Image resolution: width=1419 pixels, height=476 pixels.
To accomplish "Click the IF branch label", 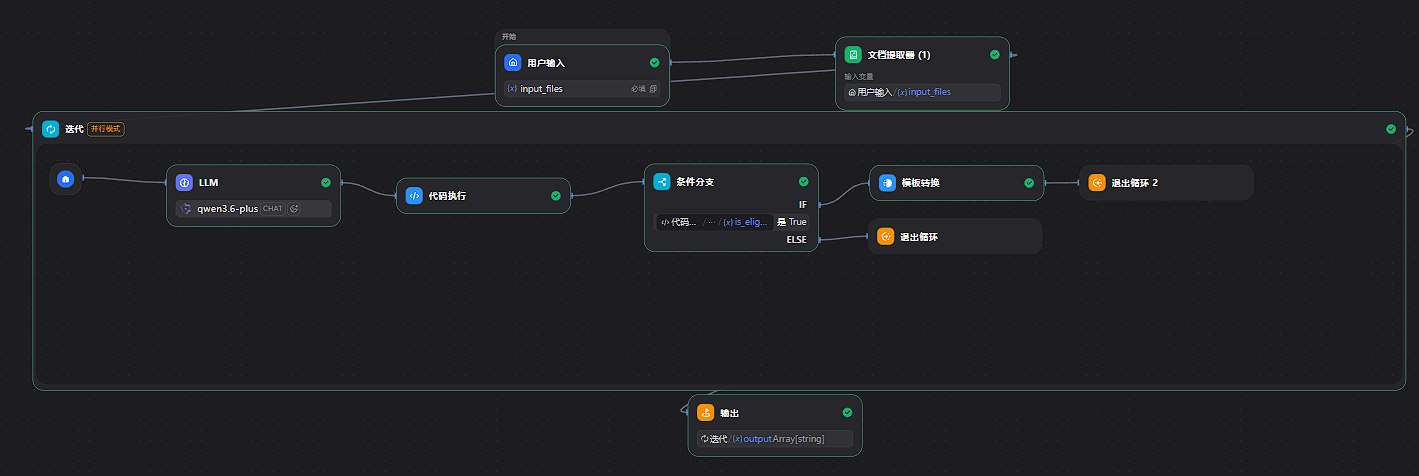I will pos(802,204).
